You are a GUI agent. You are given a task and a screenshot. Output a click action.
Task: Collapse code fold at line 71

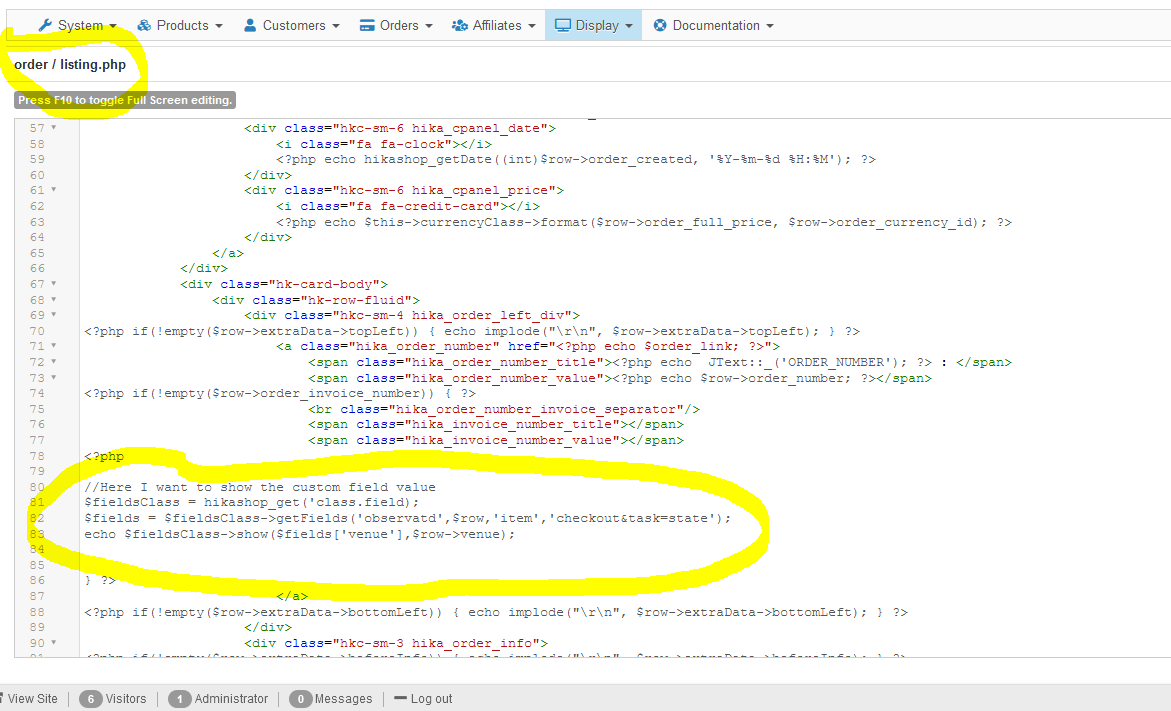(54, 346)
